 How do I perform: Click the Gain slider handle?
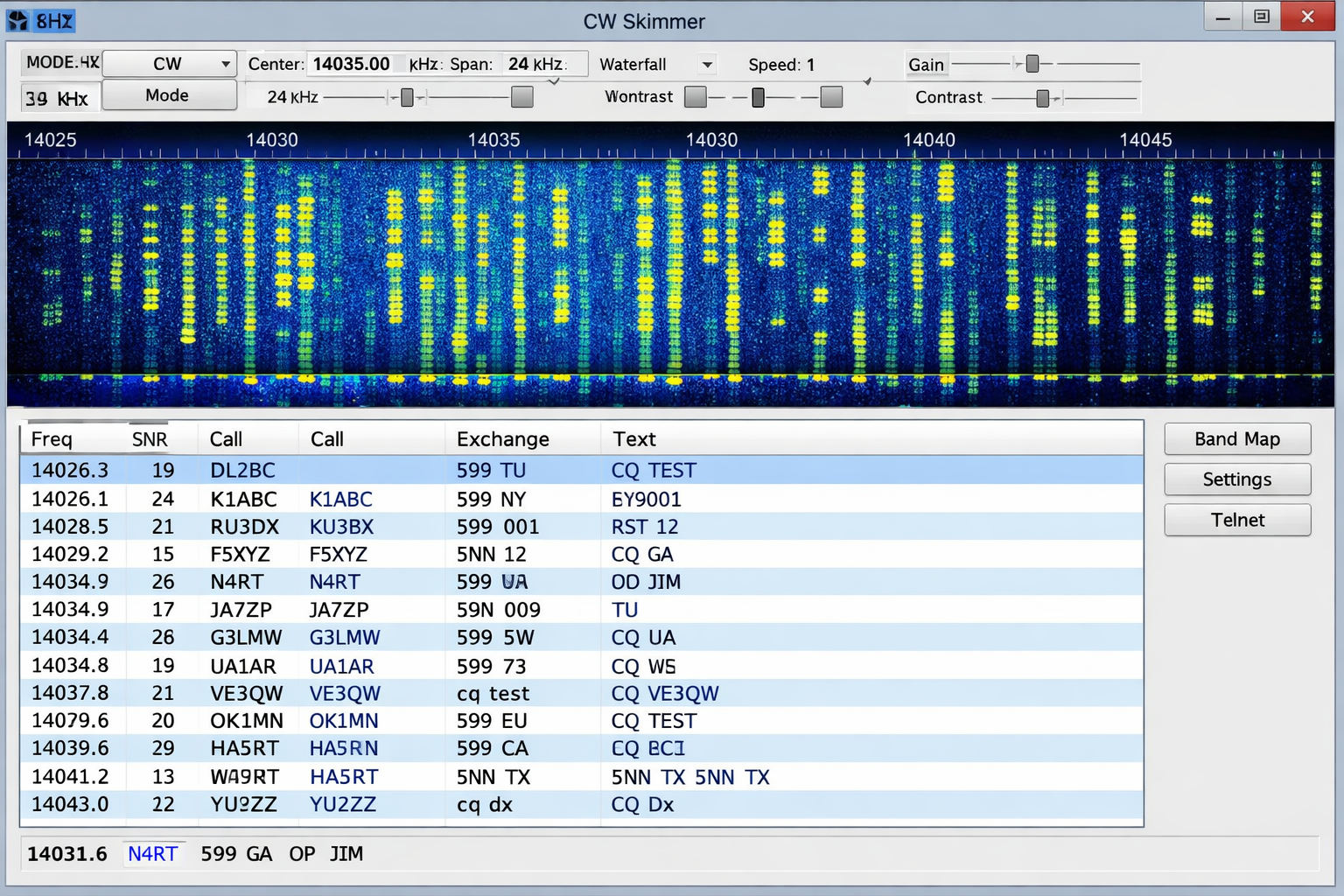click(1033, 63)
